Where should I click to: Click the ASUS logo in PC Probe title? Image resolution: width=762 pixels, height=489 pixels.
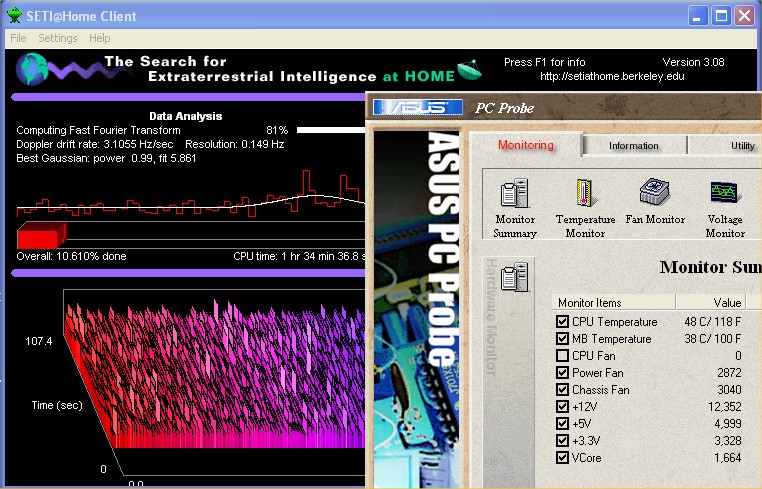(x=417, y=107)
